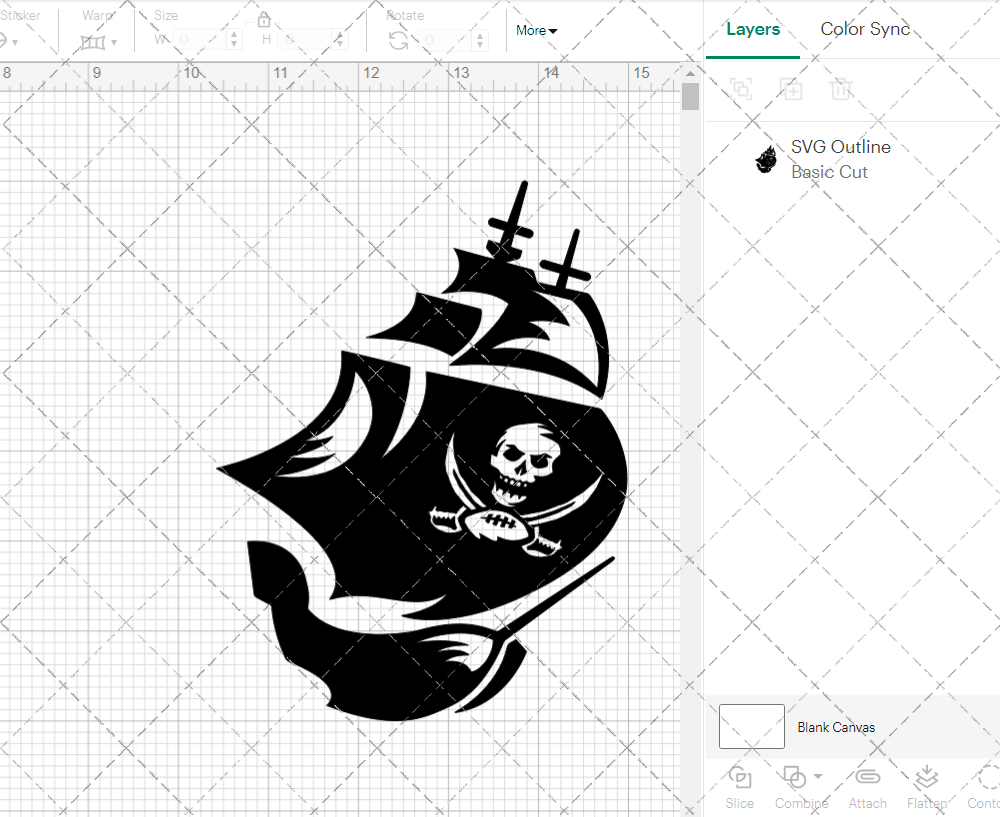Click the Duplicate layer icon

(791, 89)
